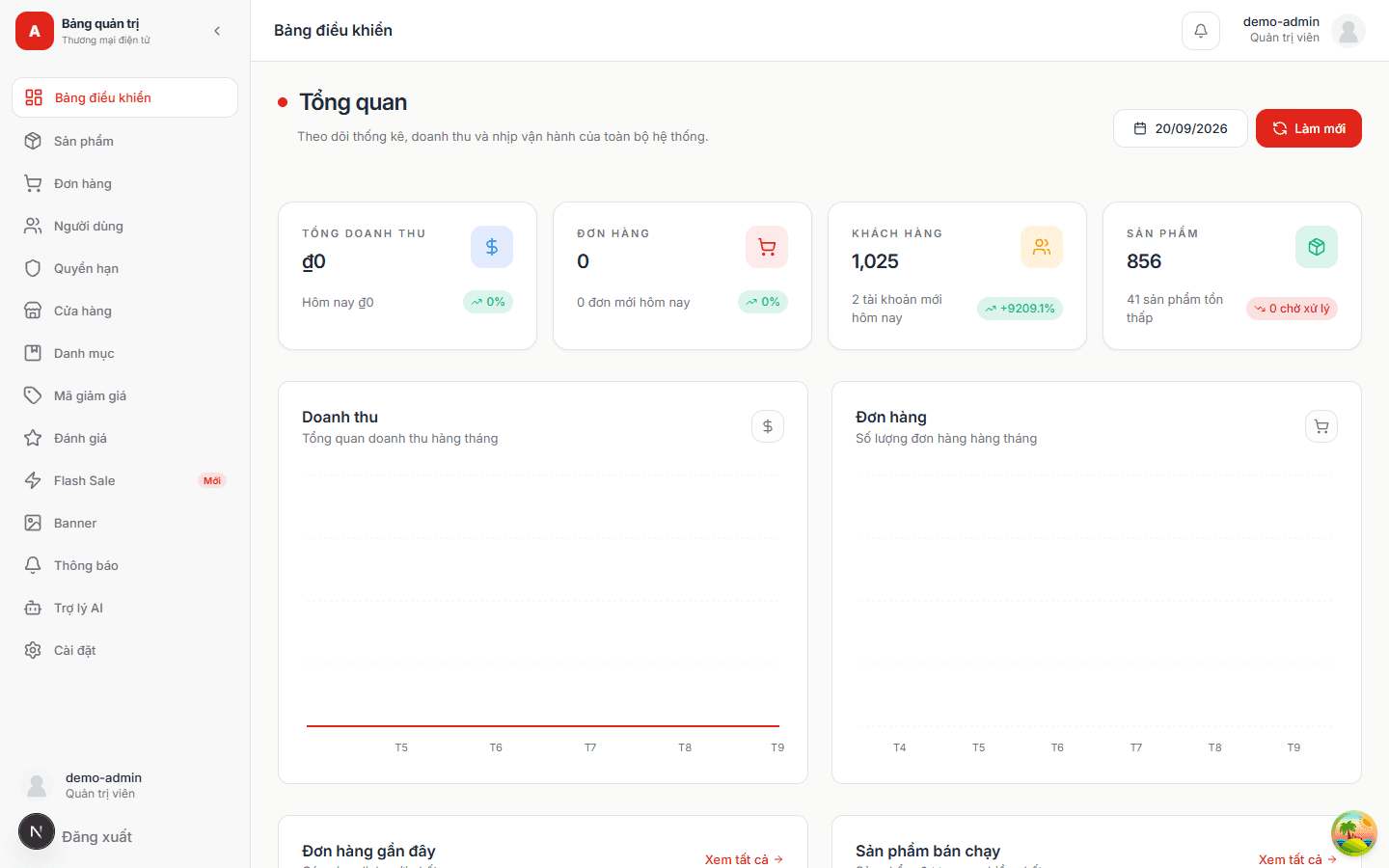Image resolution: width=1389 pixels, height=868 pixels.
Task: Click the Cửa hàng store icon
Action: [x=33, y=311]
